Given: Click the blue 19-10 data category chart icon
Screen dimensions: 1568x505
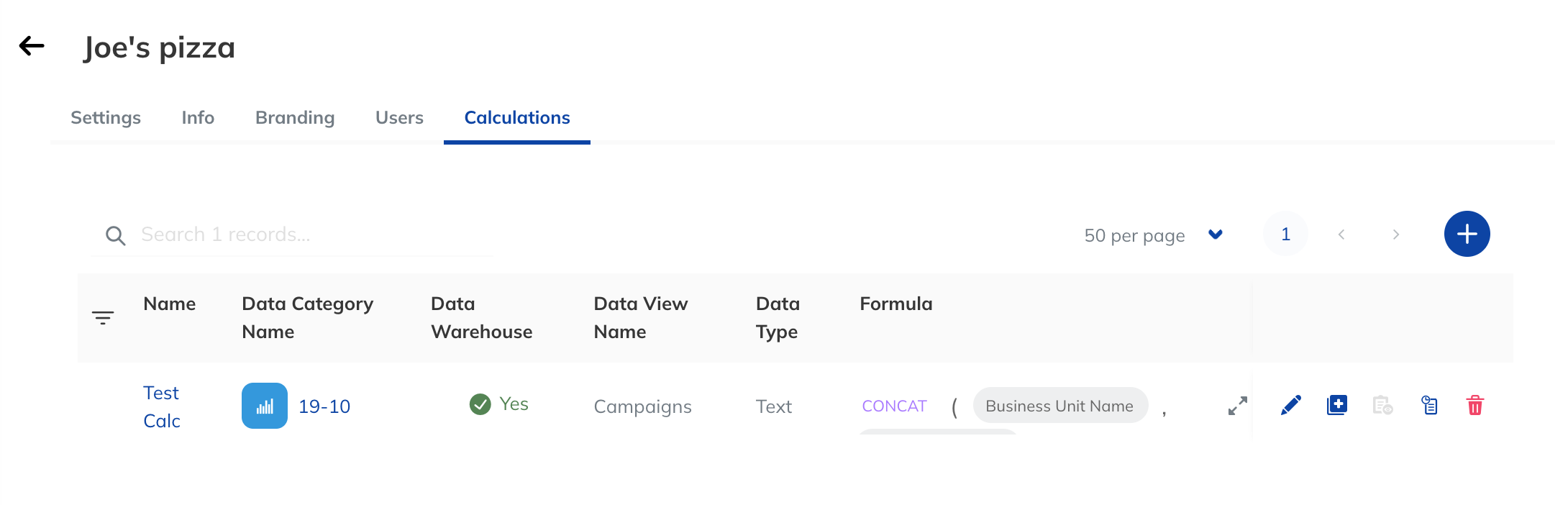Looking at the screenshot, I should click(x=264, y=406).
